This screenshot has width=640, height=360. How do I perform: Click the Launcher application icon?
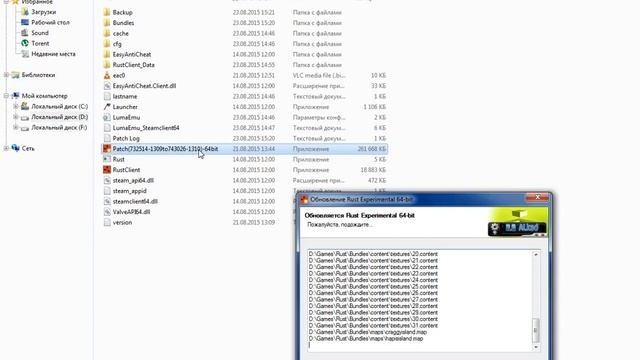(x=107, y=107)
